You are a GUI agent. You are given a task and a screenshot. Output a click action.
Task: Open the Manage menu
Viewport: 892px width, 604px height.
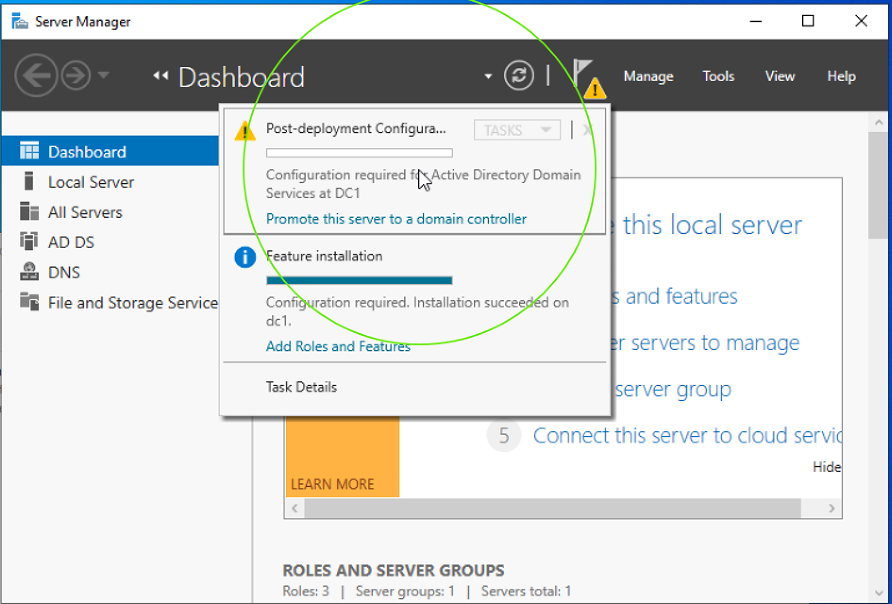click(648, 76)
